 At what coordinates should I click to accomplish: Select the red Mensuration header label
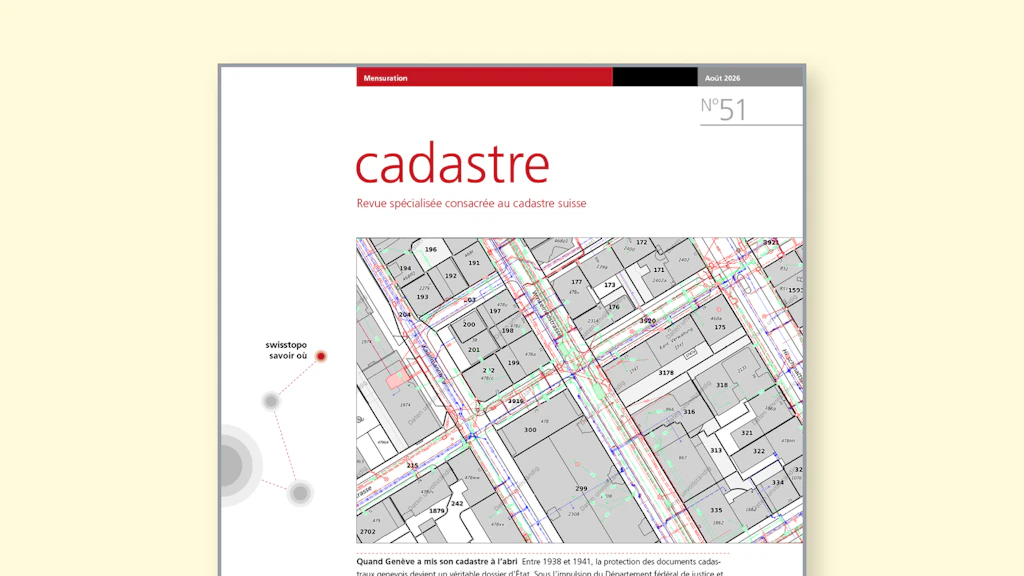coord(385,78)
